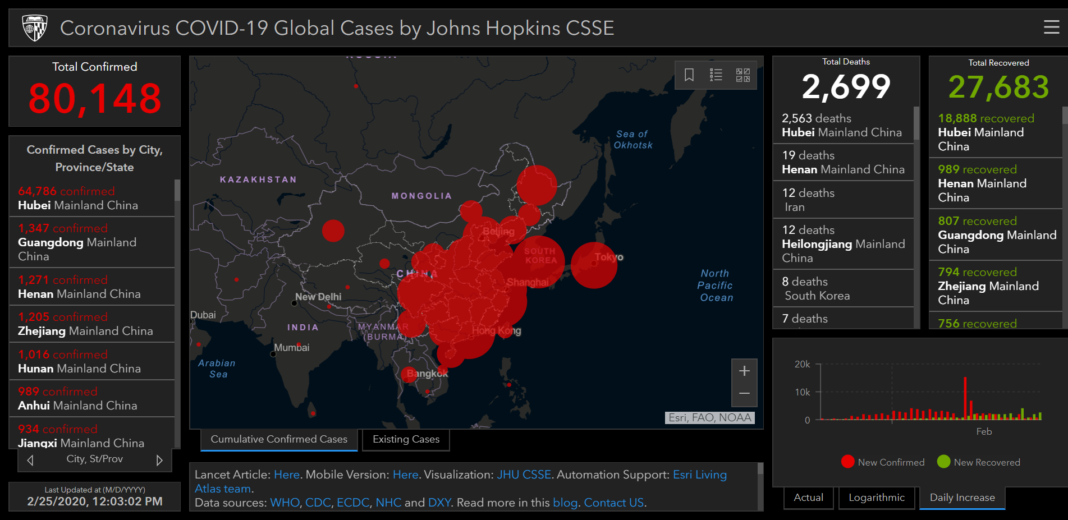This screenshot has width=1068, height=520.
Task: Click the Japan case circle near Tokyo
Action: 594,265
